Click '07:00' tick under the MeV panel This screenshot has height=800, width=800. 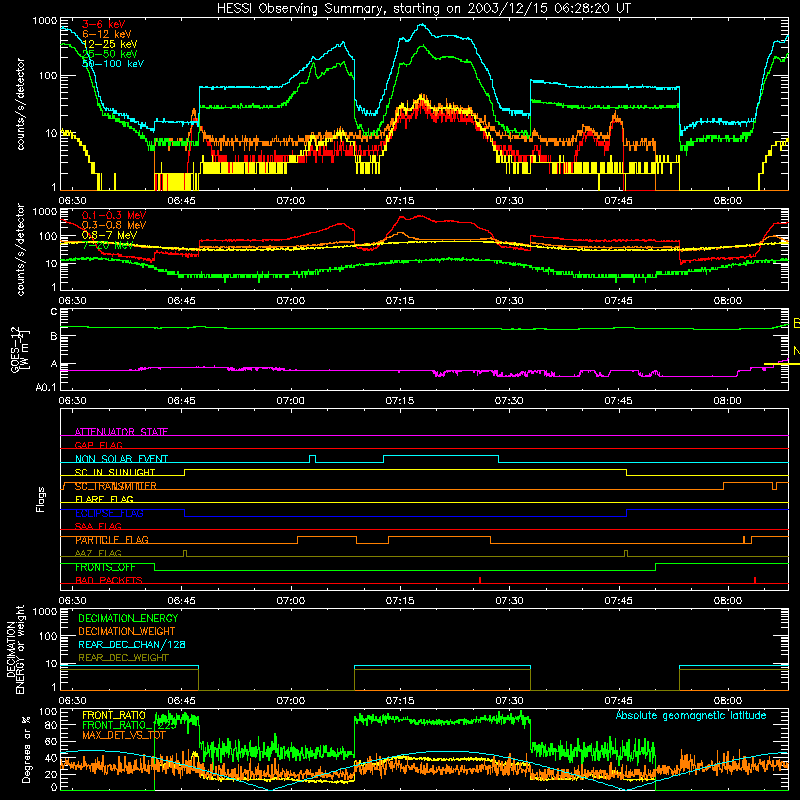(x=291, y=301)
